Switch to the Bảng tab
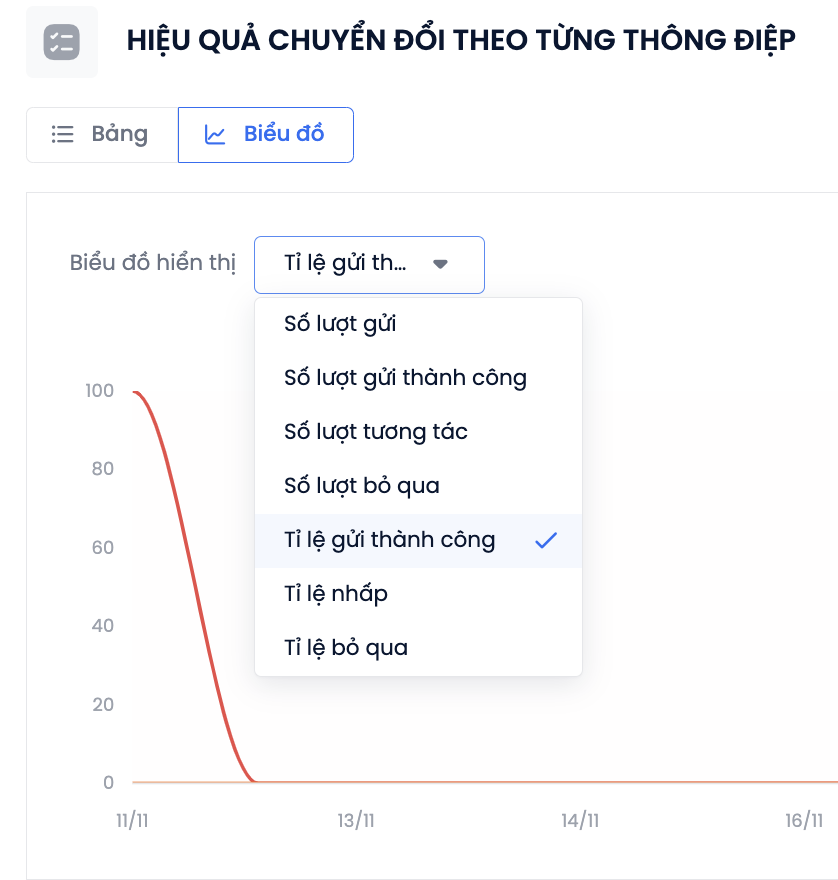The image size is (838, 880). coord(102,135)
